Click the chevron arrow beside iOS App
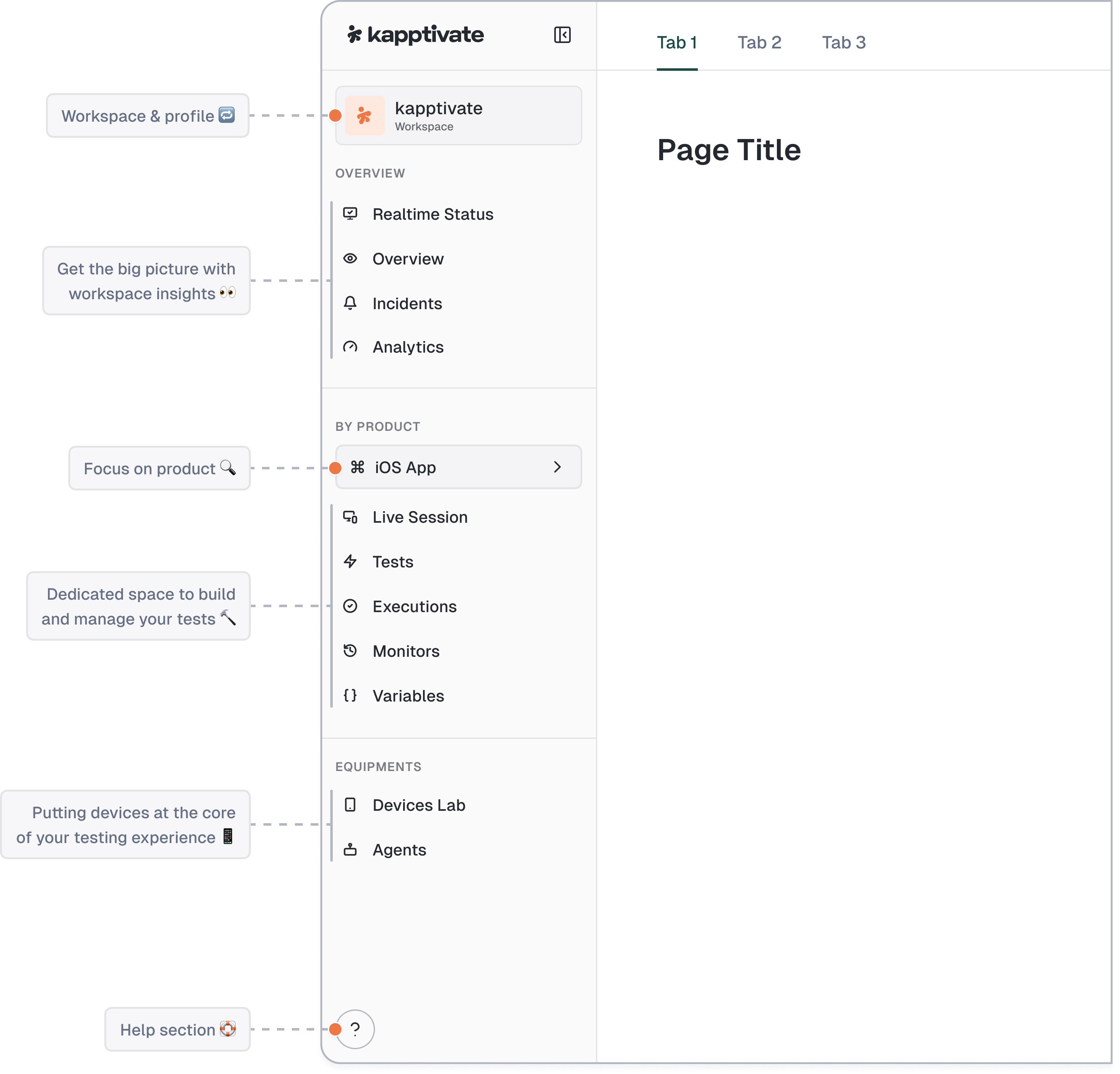This screenshot has width=1120, height=1074. click(x=557, y=467)
